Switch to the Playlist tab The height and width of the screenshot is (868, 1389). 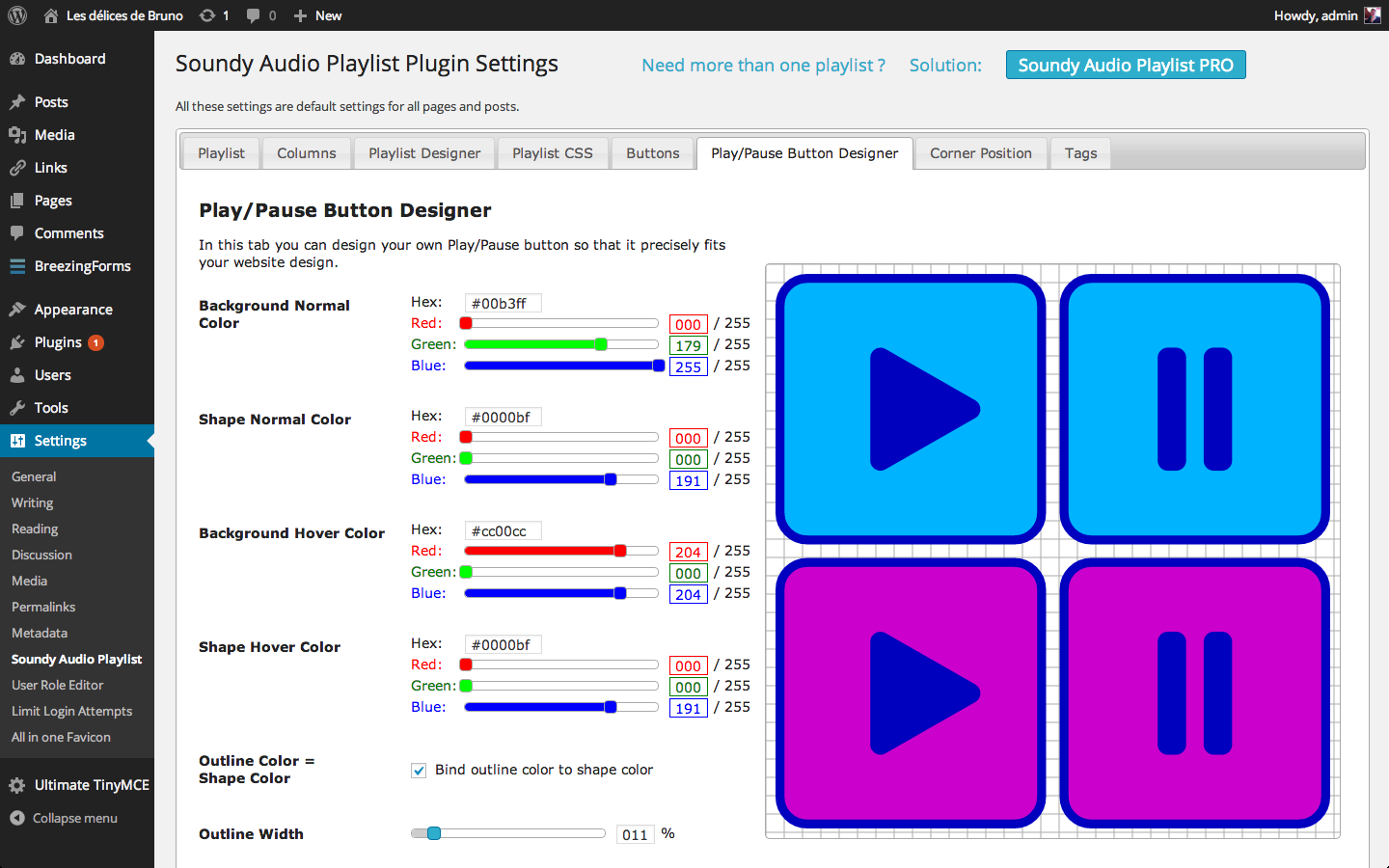[x=221, y=153]
